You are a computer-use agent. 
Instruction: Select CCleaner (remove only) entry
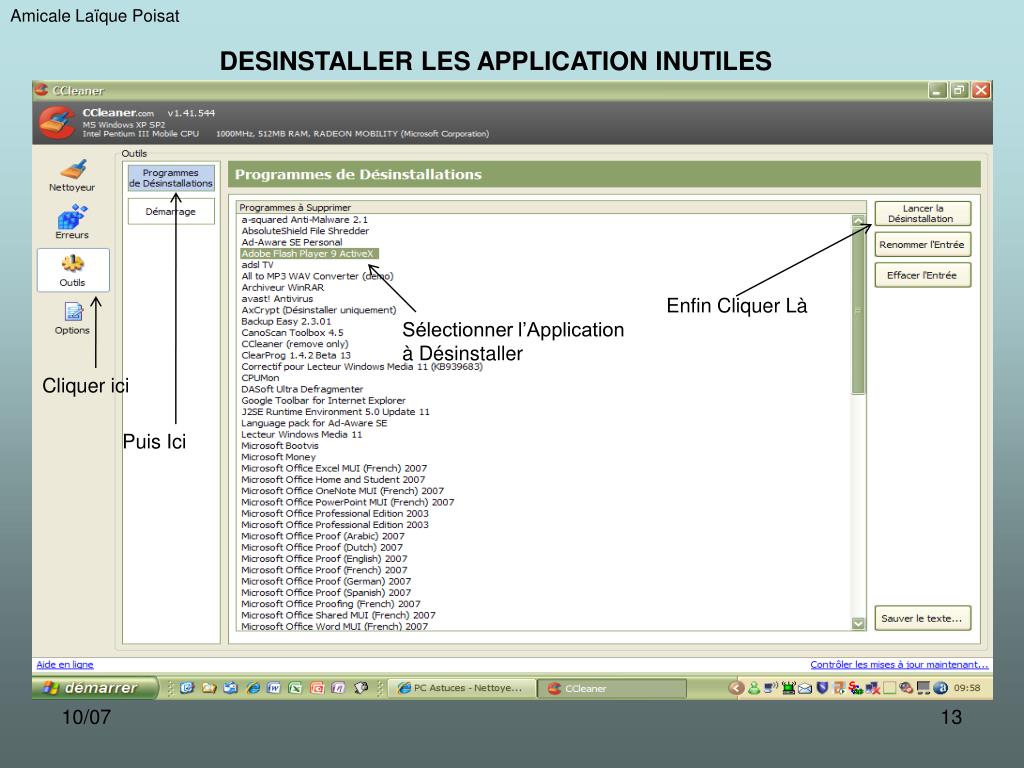[x=295, y=344]
